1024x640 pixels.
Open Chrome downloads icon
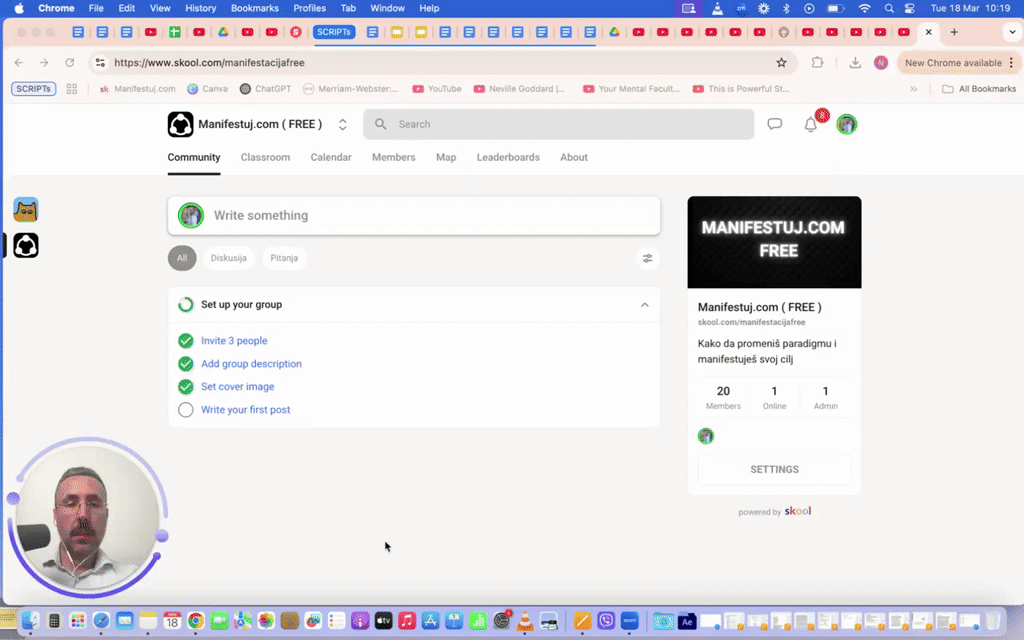pyautogui.click(x=855, y=63)
